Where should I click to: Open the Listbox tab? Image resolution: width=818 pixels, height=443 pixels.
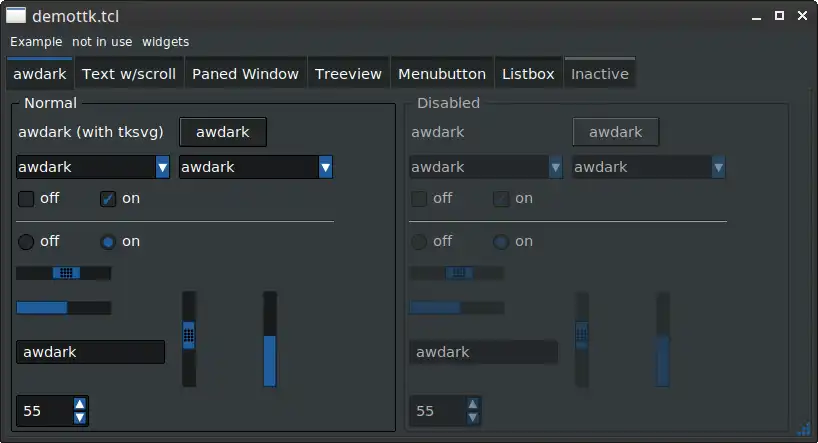pyautogui.click(x=528, y=74)
